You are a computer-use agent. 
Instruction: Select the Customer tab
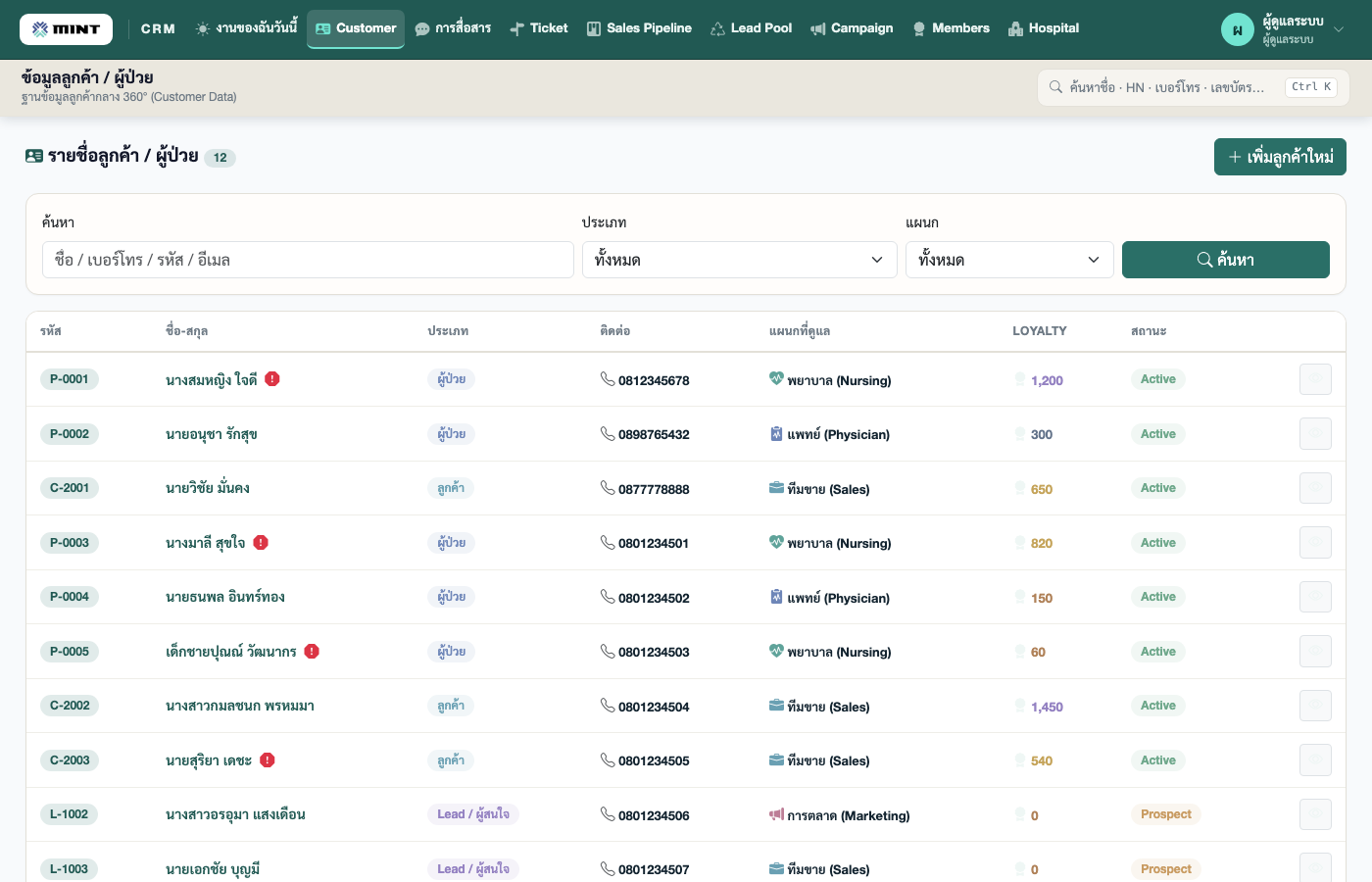[x=356, y=28]
